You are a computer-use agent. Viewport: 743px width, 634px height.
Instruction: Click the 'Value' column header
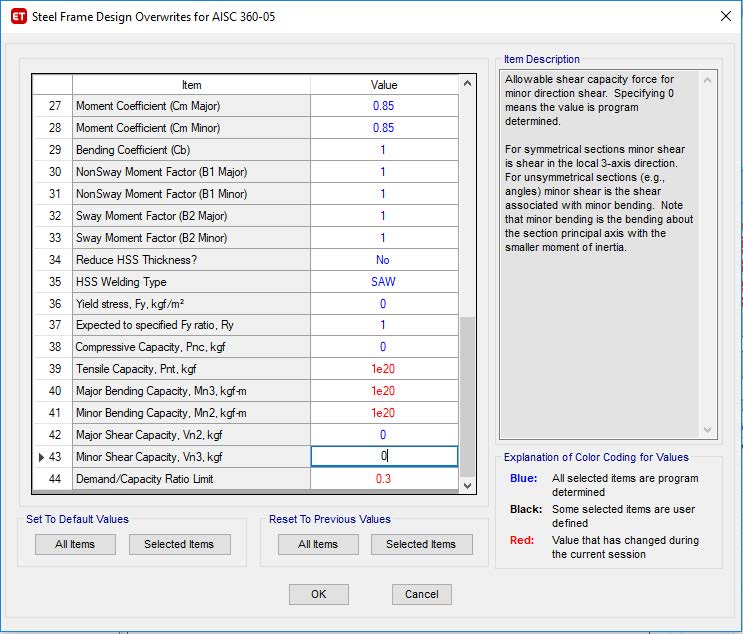[x=384, y=85]
